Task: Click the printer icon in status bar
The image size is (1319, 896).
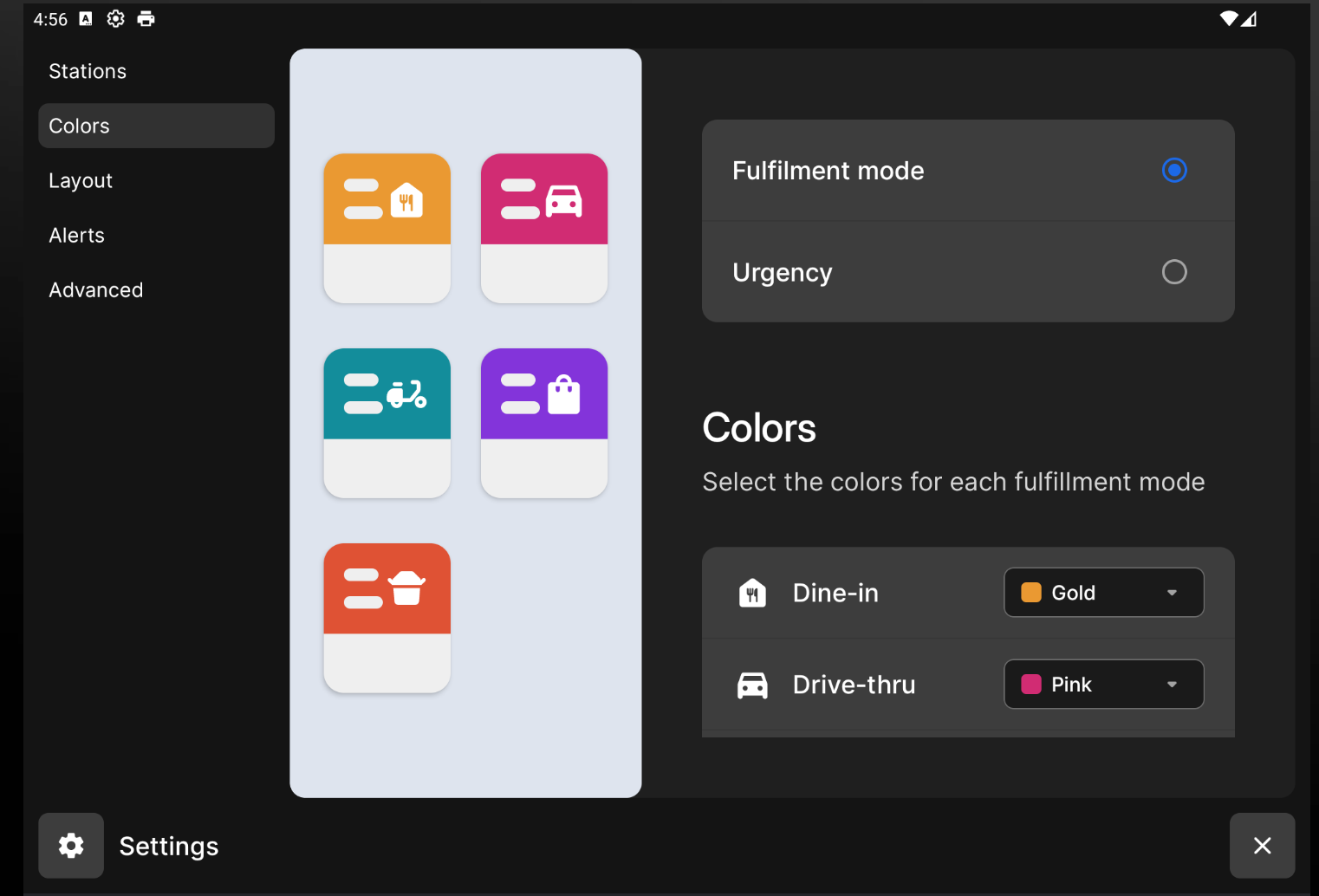Action: (146, 19)
